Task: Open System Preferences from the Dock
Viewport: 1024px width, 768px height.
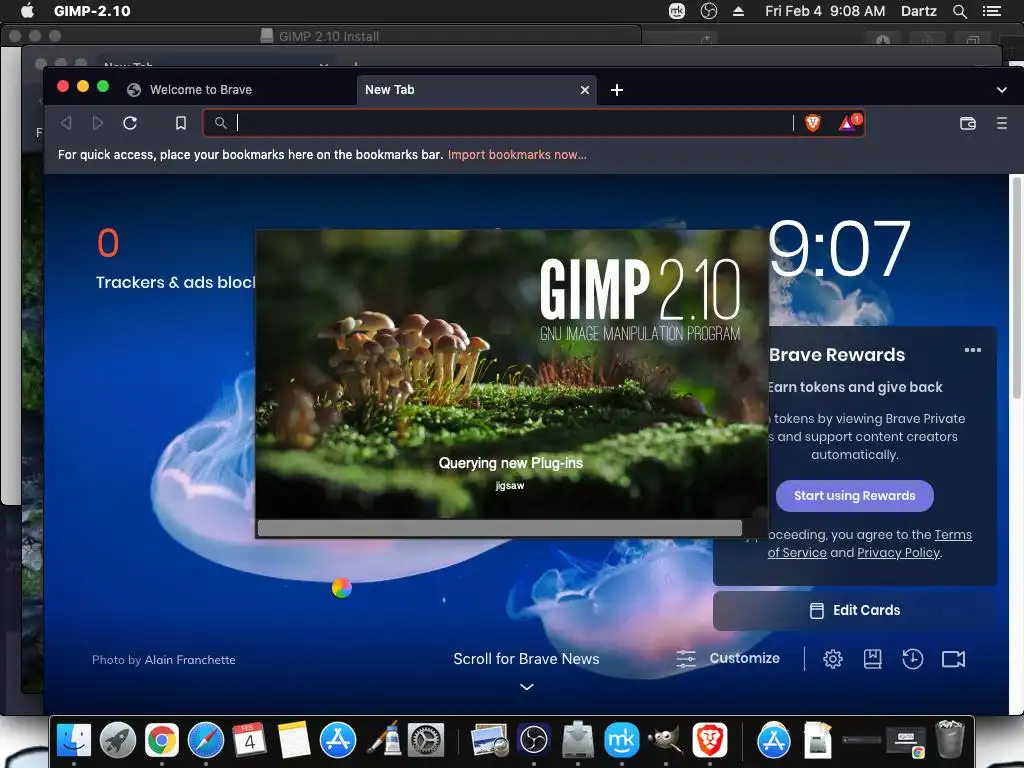Action: [426, 740]
